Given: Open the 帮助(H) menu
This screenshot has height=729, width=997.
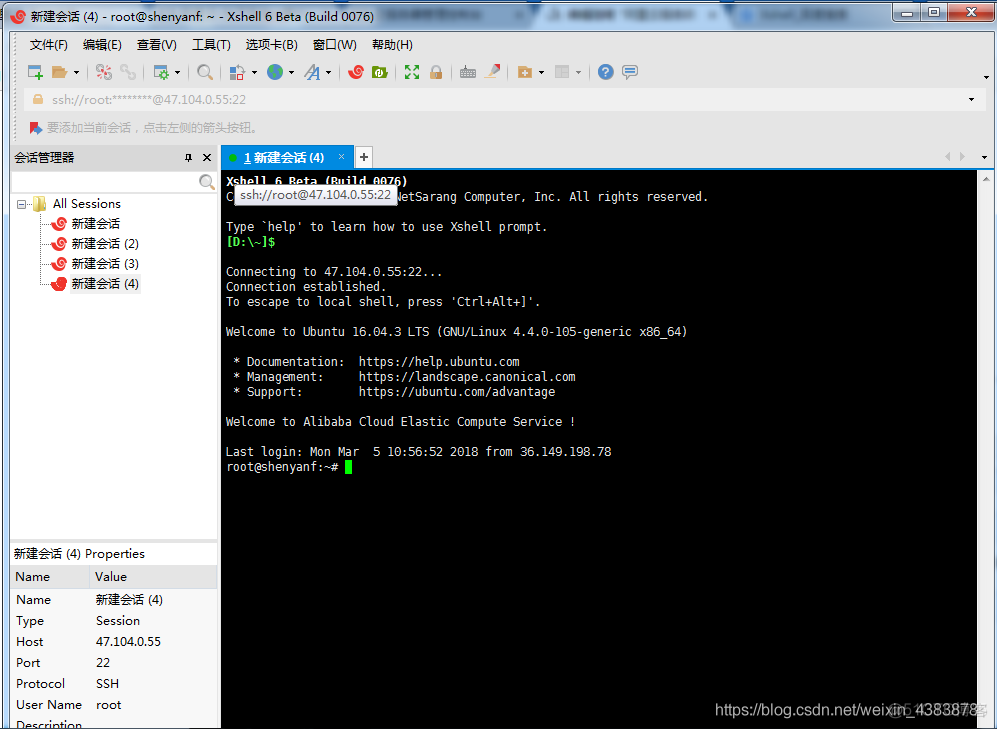Looking at the screenshot, I should click(392, 45).
